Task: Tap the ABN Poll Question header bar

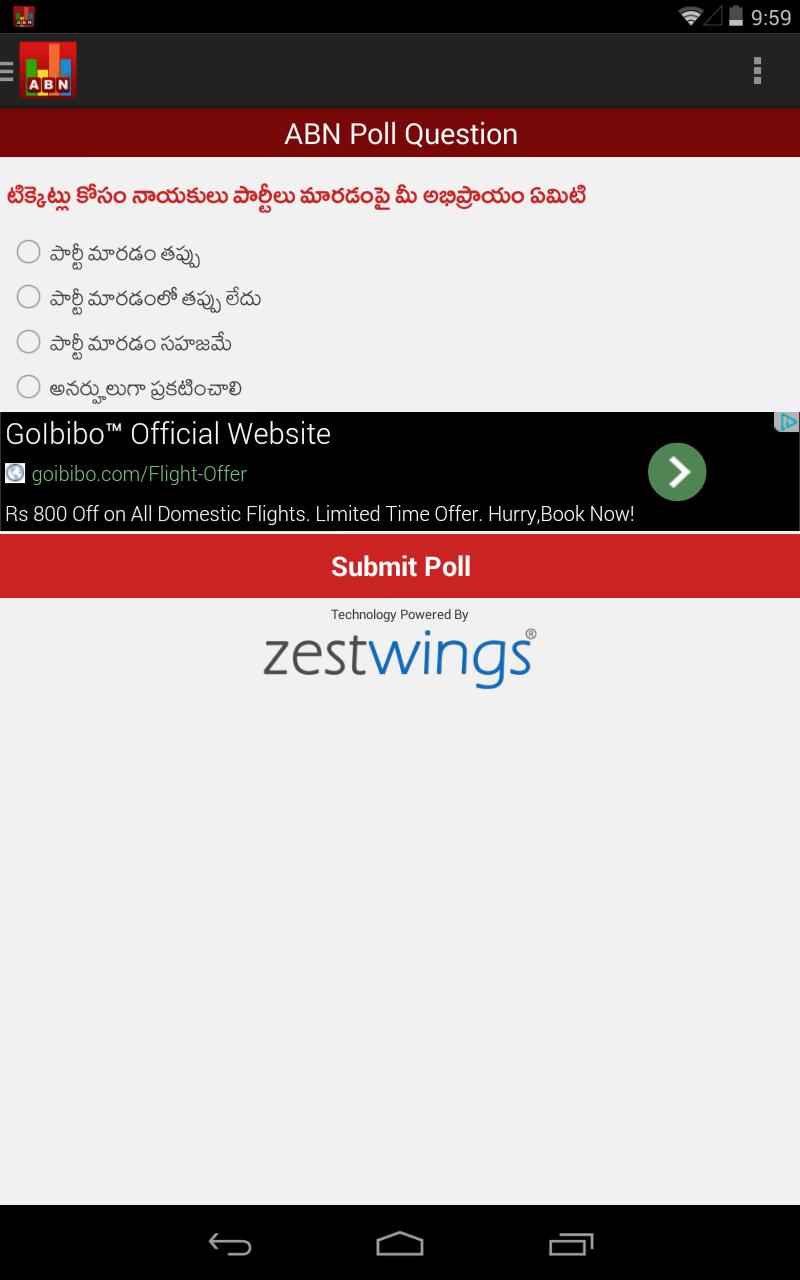Action: [400, 134]
